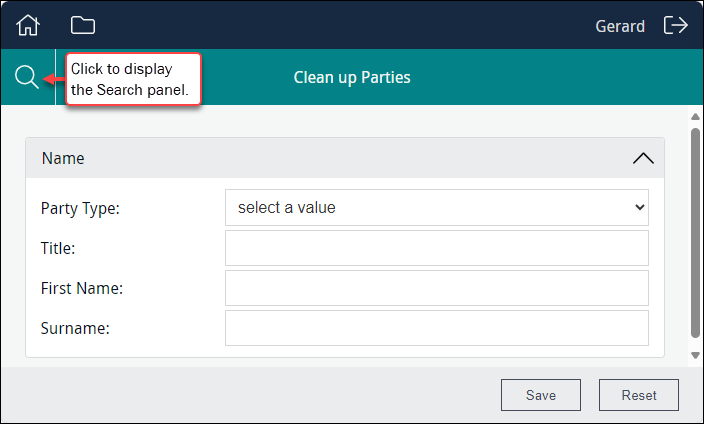Open the Party Type dropdown
The width and height of the screenshot is (704, 424).
tap(436, 208)
